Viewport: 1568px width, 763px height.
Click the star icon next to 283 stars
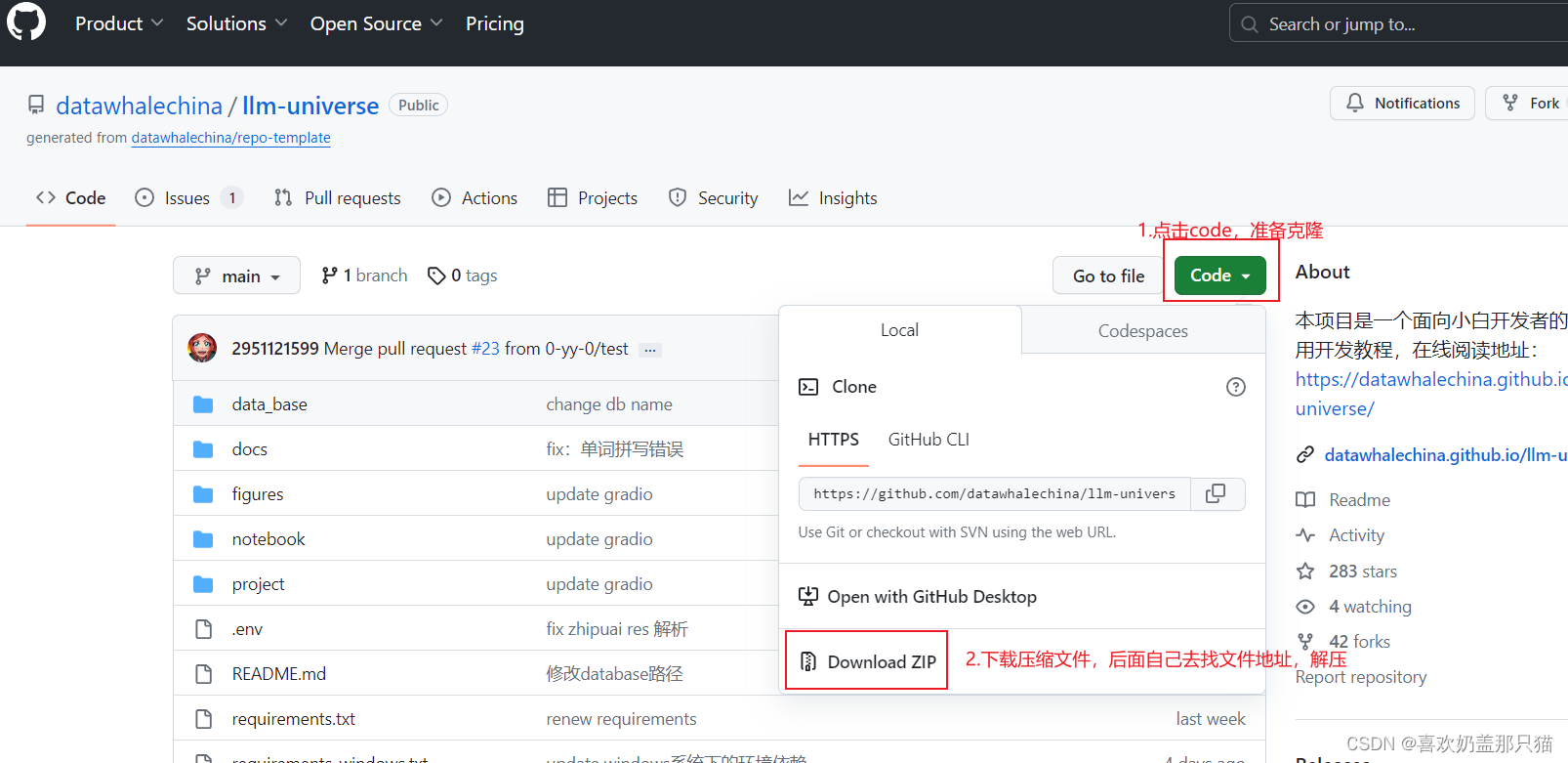(x=1305, y=571)
